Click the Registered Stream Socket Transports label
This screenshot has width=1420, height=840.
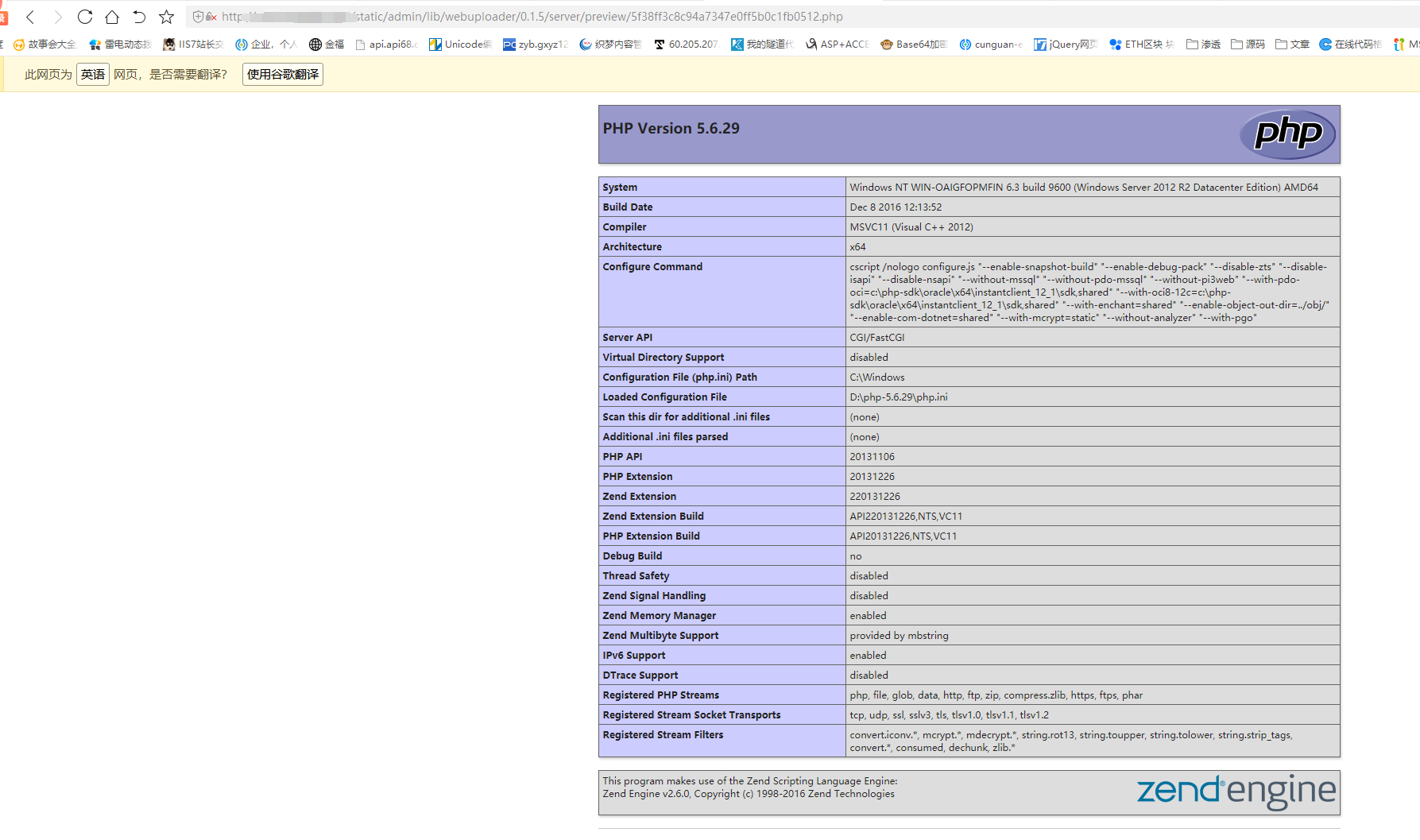click(x=691, y=715)
